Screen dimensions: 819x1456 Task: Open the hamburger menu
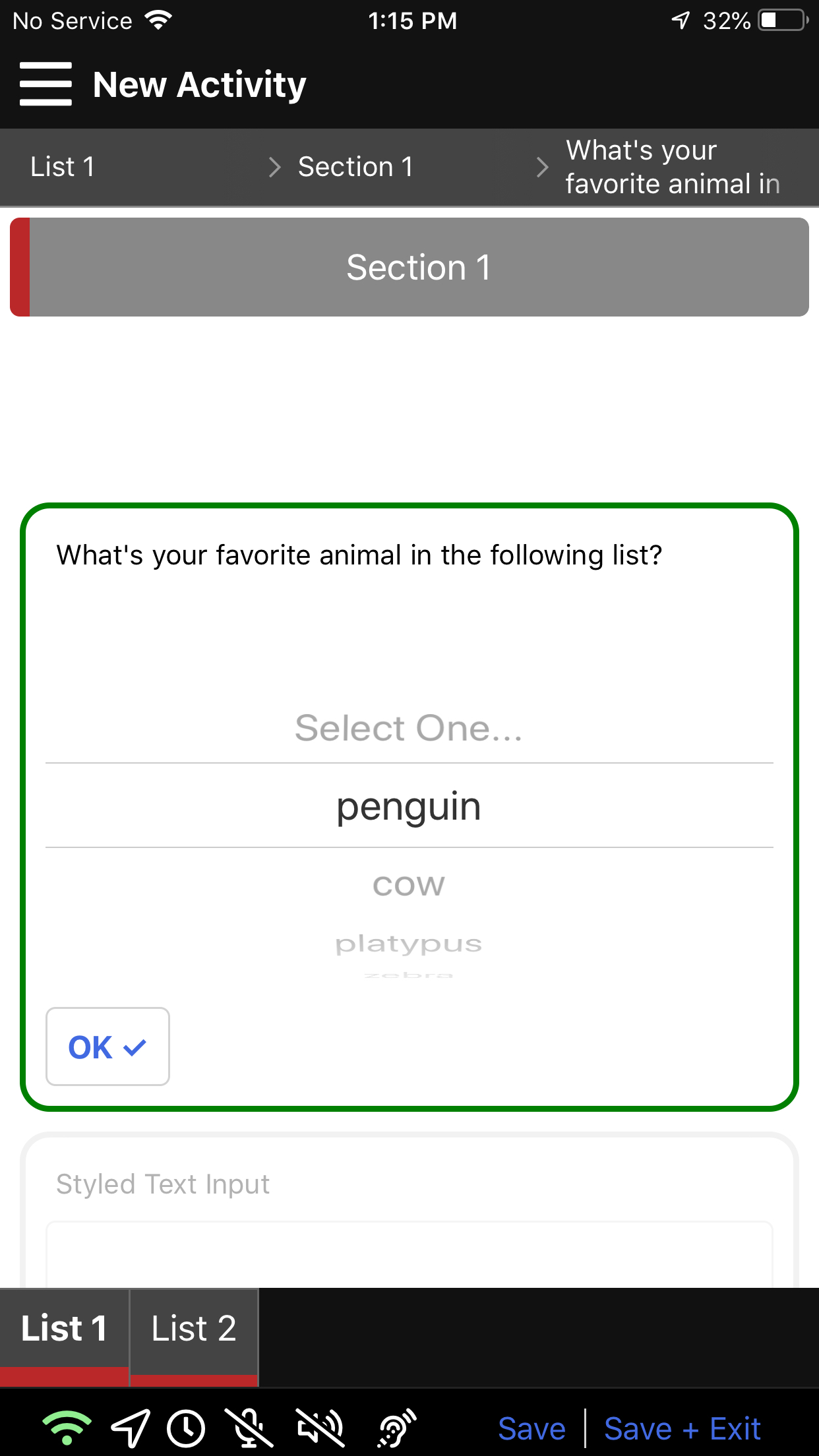point(45,84)
